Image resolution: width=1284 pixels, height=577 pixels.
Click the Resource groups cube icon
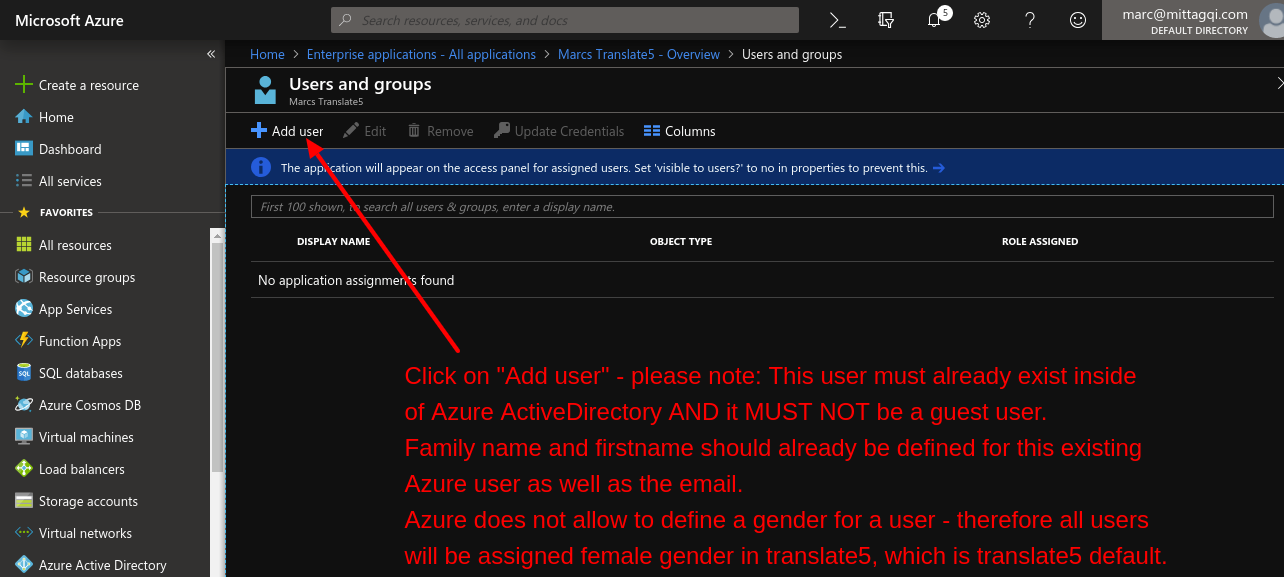24,277
